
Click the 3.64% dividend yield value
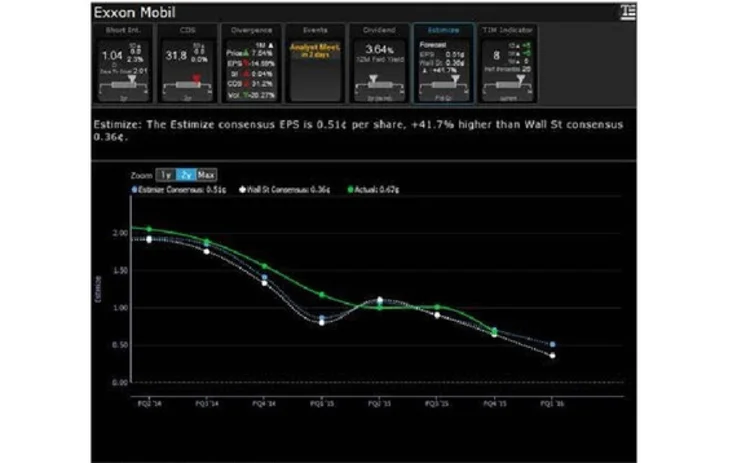tap(379, 50)
